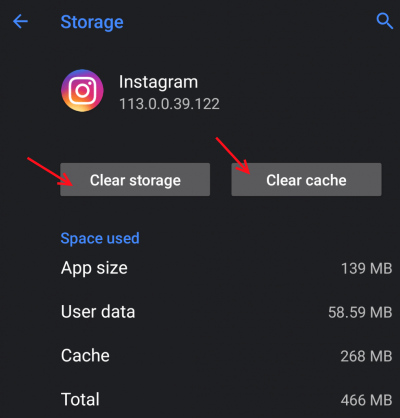The height and width of the screenshot is (418, 400).
Task: Select the App size label
Action: (94, 268)
